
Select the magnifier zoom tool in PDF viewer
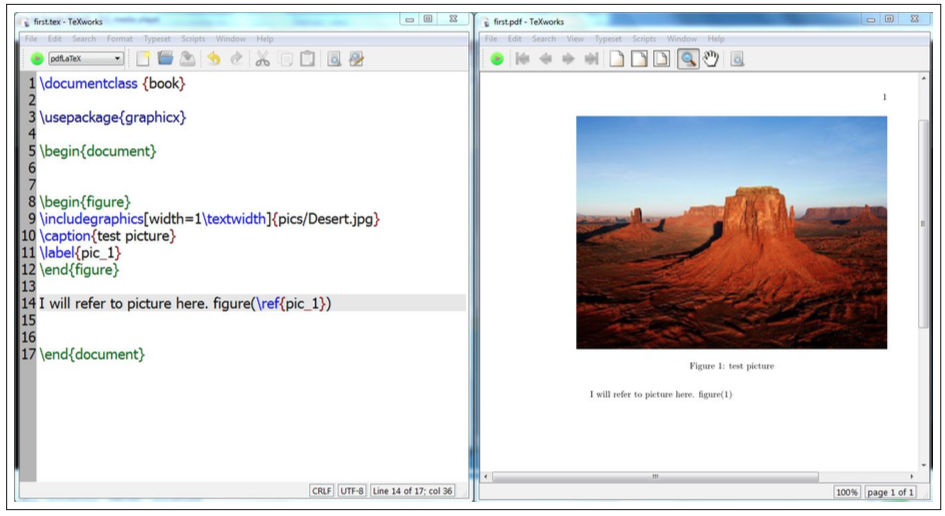pos(688,58)
